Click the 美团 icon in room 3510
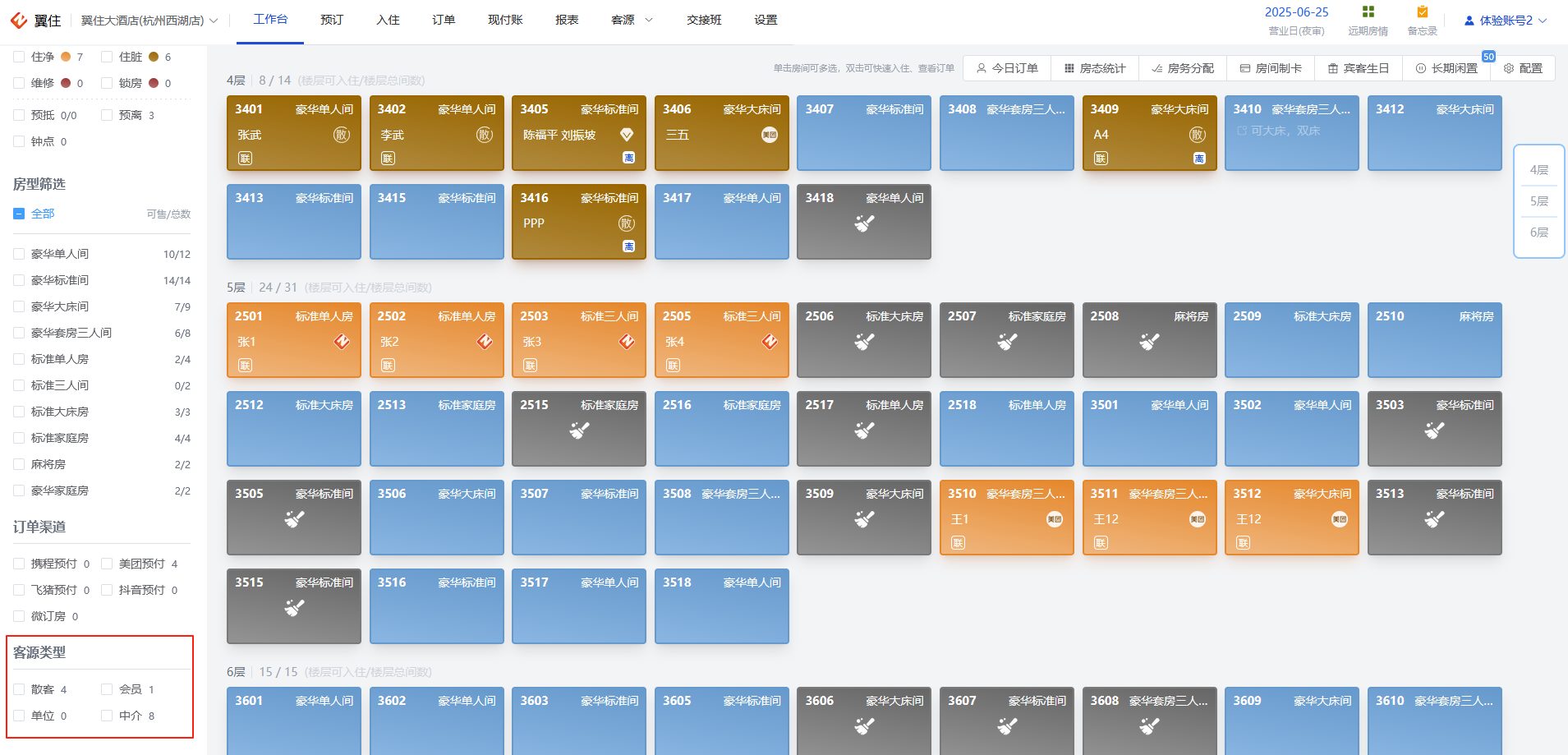 [1055, 519]
